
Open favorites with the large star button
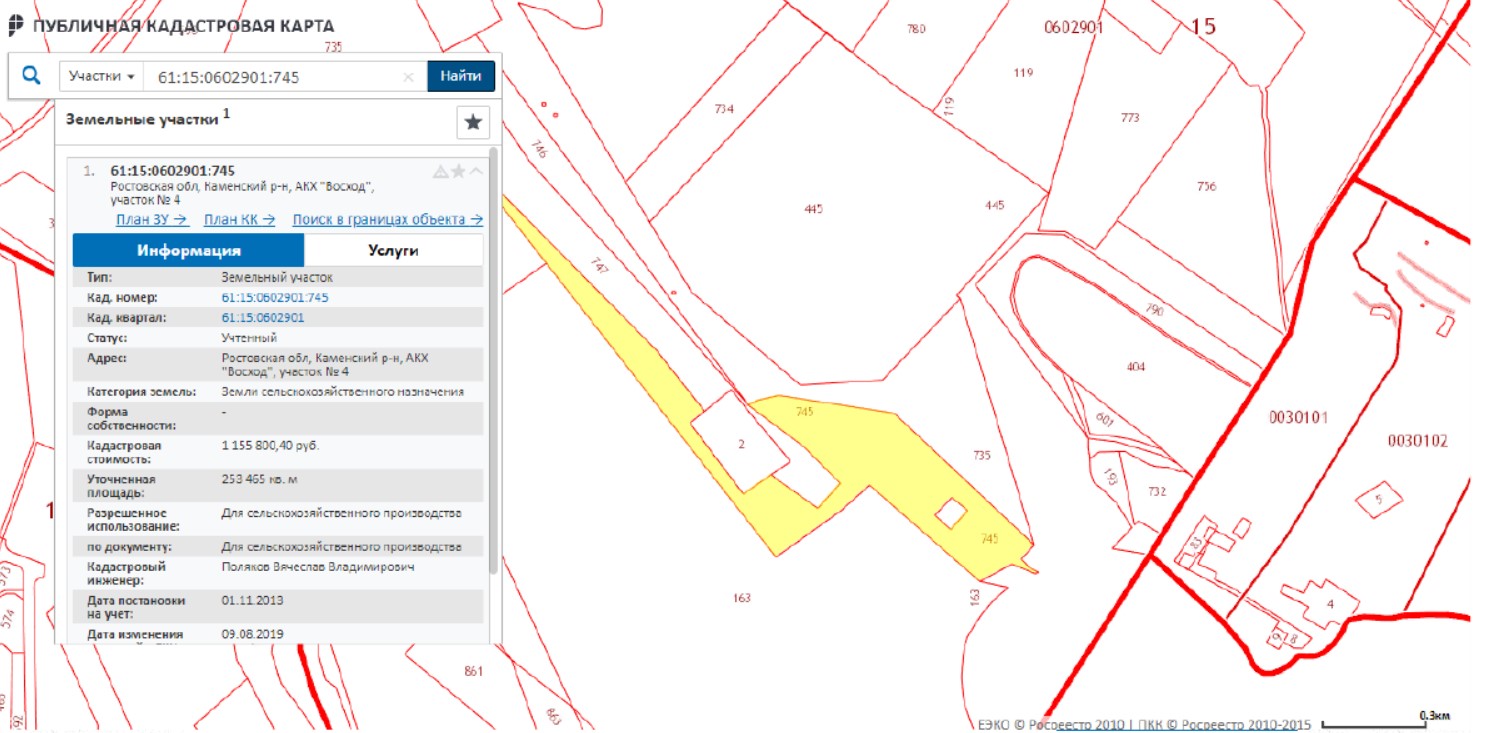(473, 122)
